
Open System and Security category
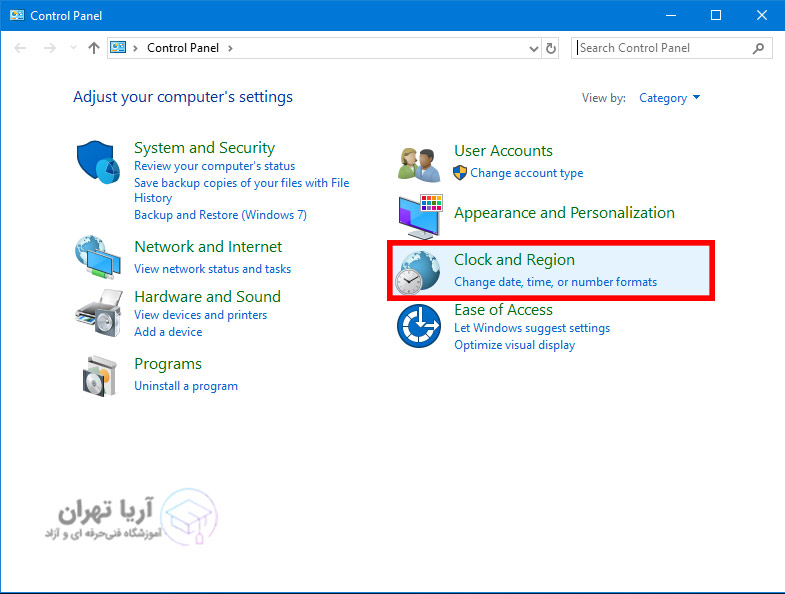[204, 148]
